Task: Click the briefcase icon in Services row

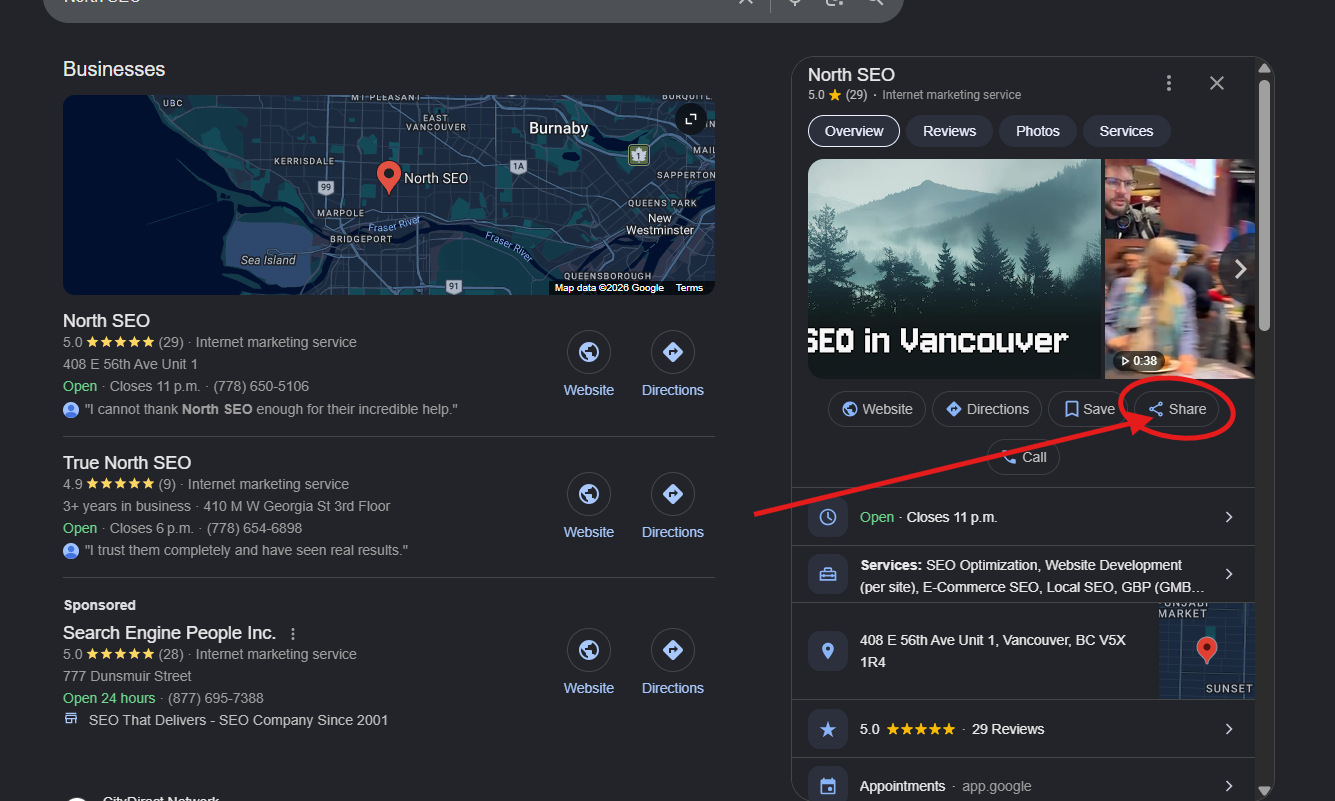Action: coord(828,574)
